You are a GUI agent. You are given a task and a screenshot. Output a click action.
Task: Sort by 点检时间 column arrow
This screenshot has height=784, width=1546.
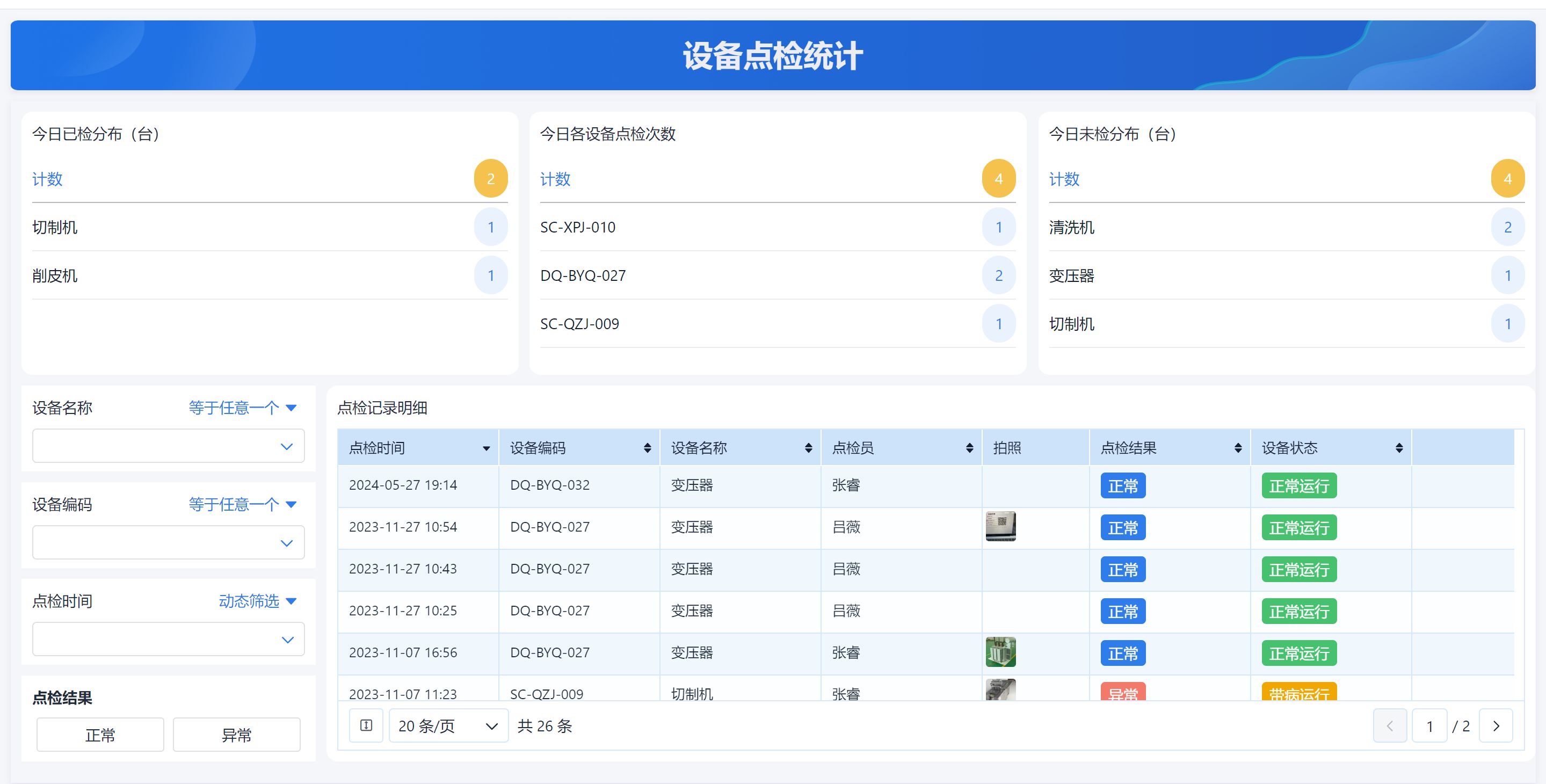[486, 448]
